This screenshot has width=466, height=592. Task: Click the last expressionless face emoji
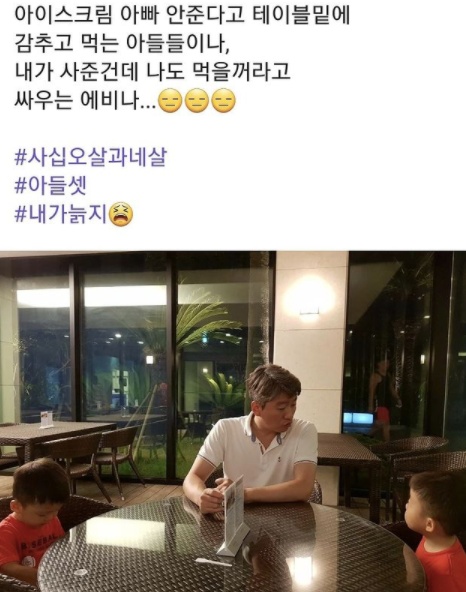(x=224, y=101)
